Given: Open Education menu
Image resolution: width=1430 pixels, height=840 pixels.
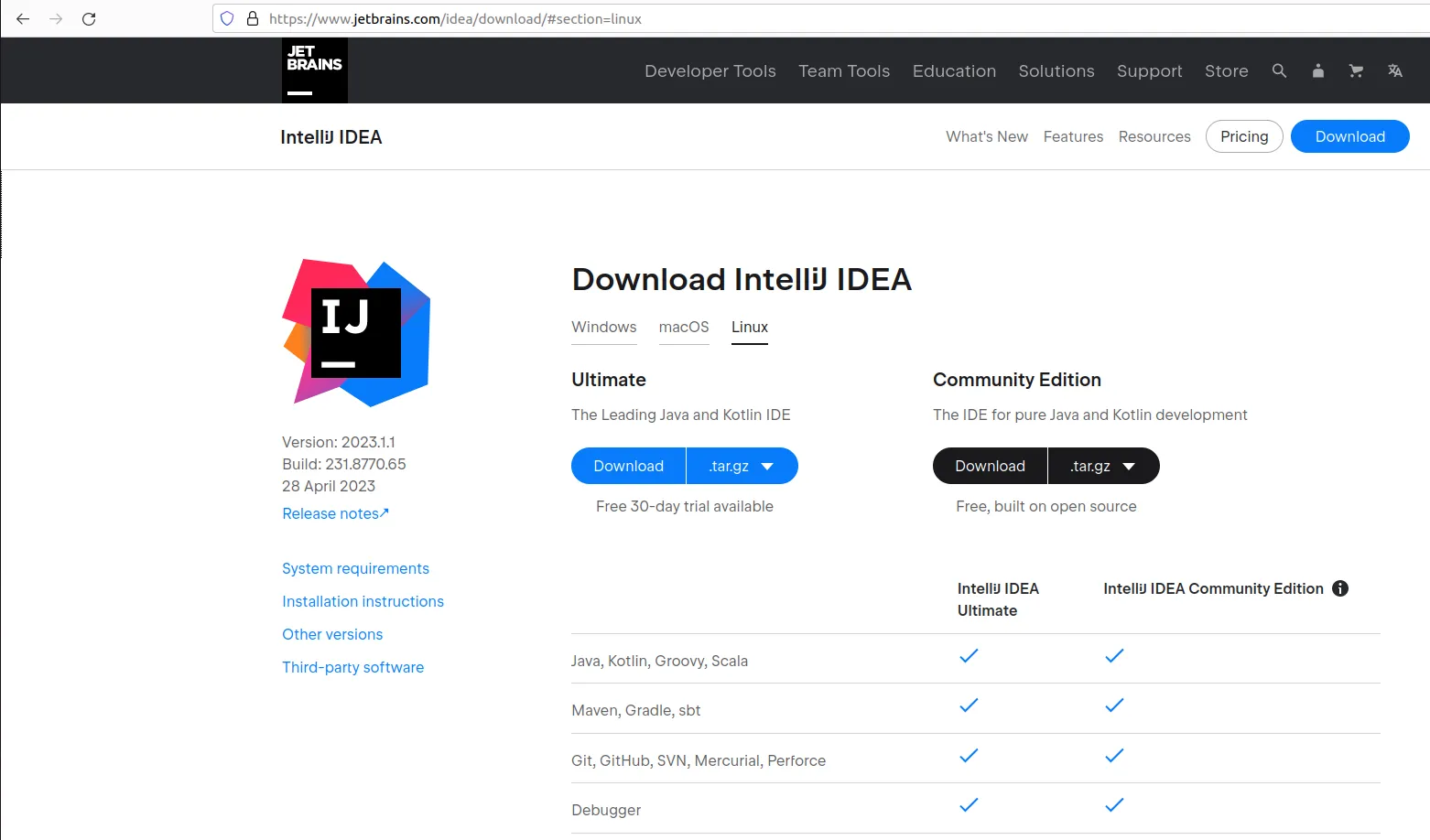Looking at the screenshot, I should [954, 71].
